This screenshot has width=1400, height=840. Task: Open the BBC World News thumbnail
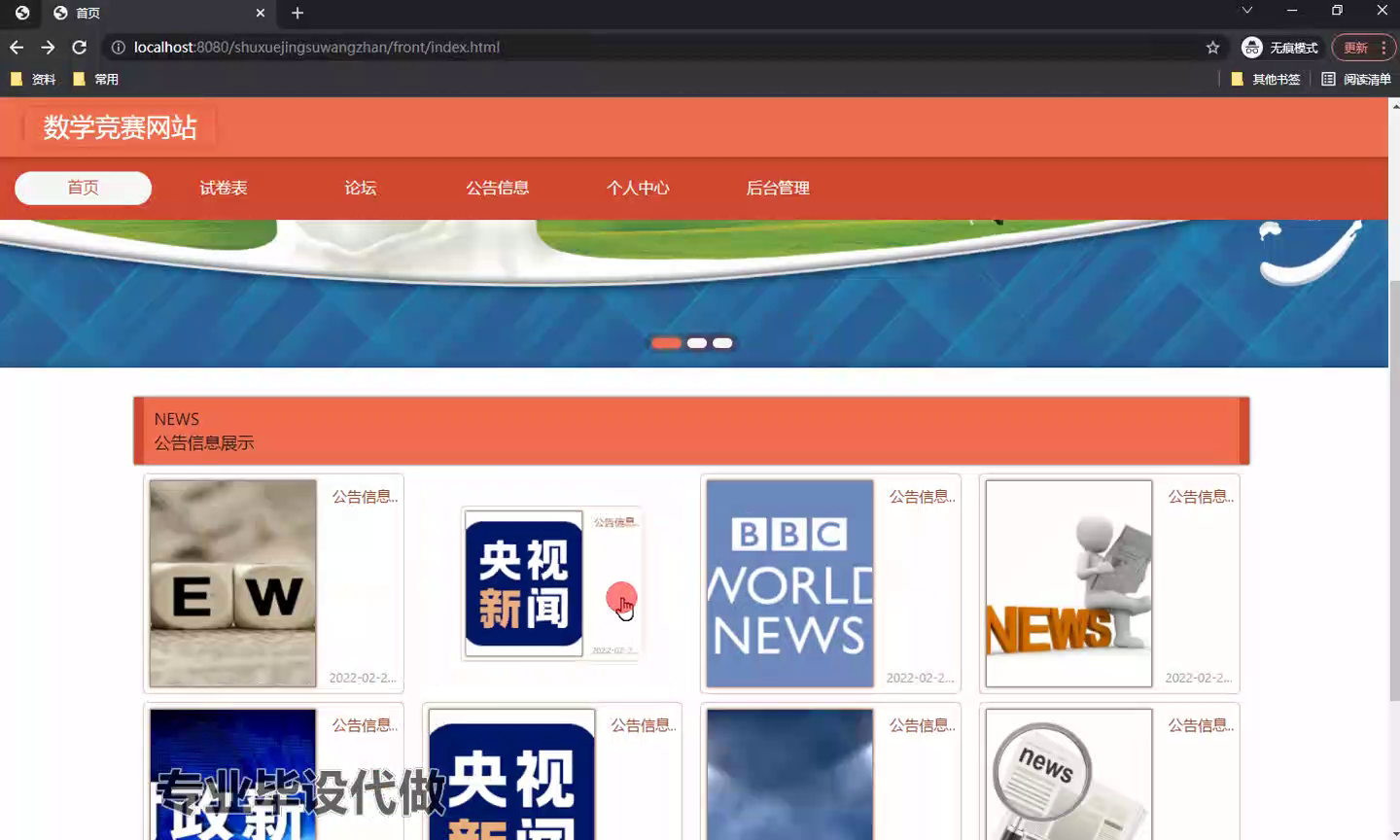789,583
